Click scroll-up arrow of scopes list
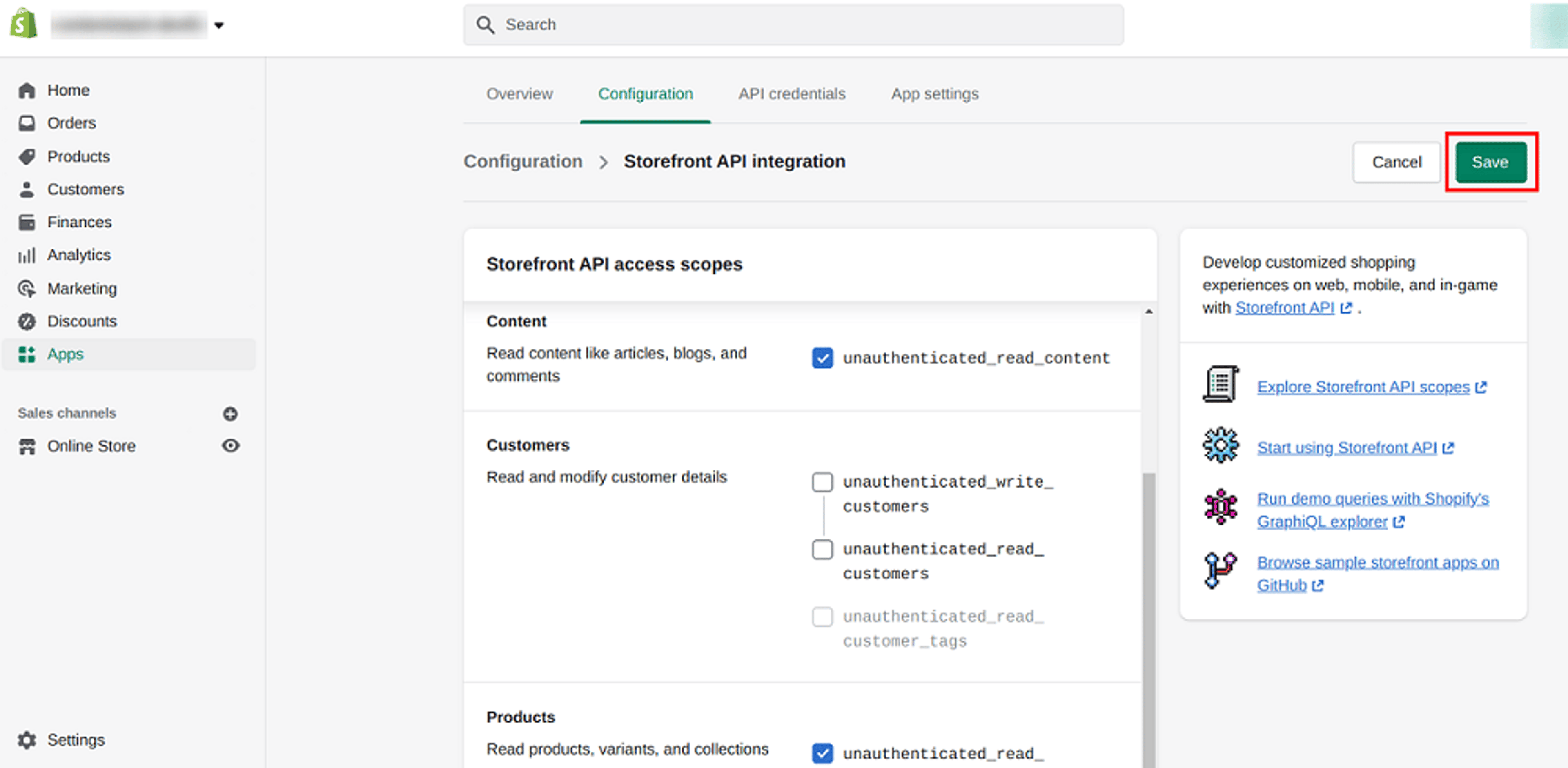This screenshot has height=768, width=1568. coord(1149,312)
